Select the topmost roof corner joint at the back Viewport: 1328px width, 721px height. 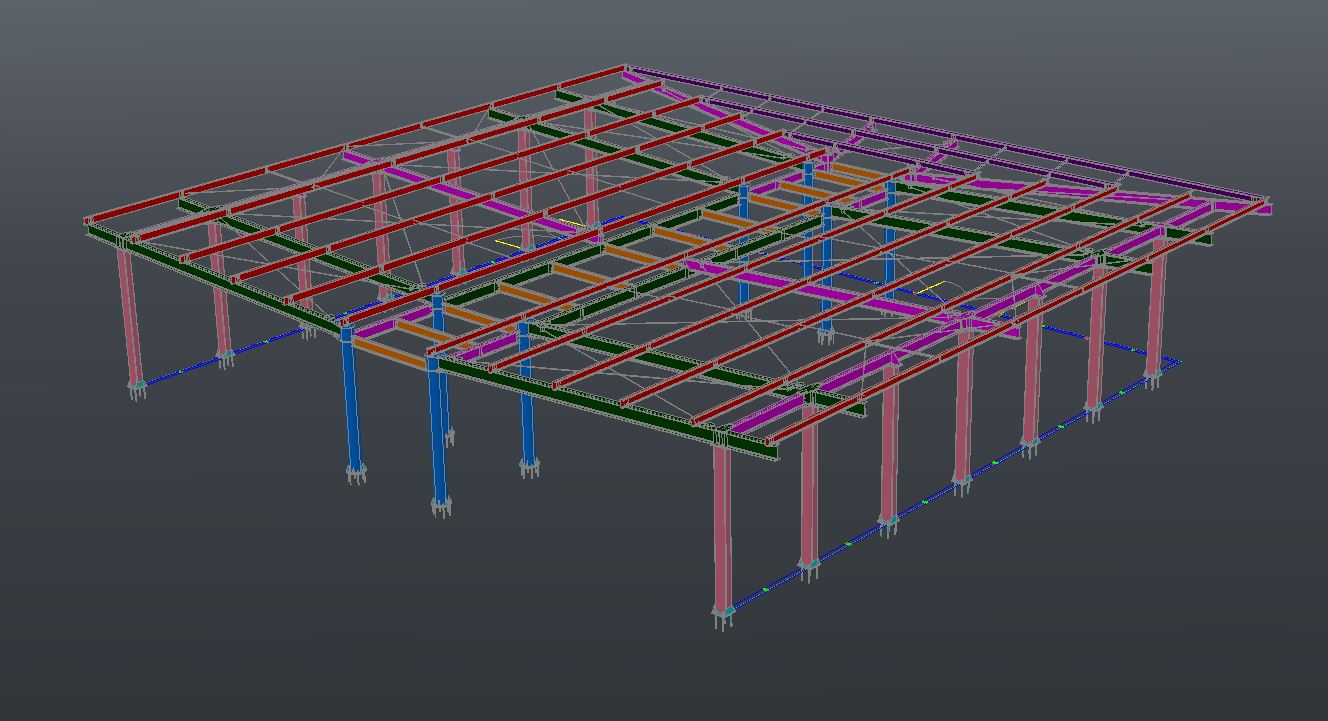coord(626,69)
